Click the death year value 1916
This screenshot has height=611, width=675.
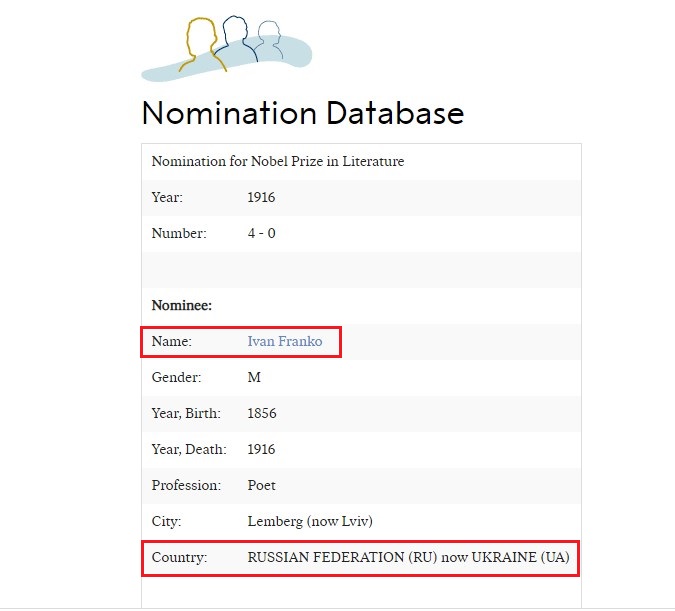point(261,450)
